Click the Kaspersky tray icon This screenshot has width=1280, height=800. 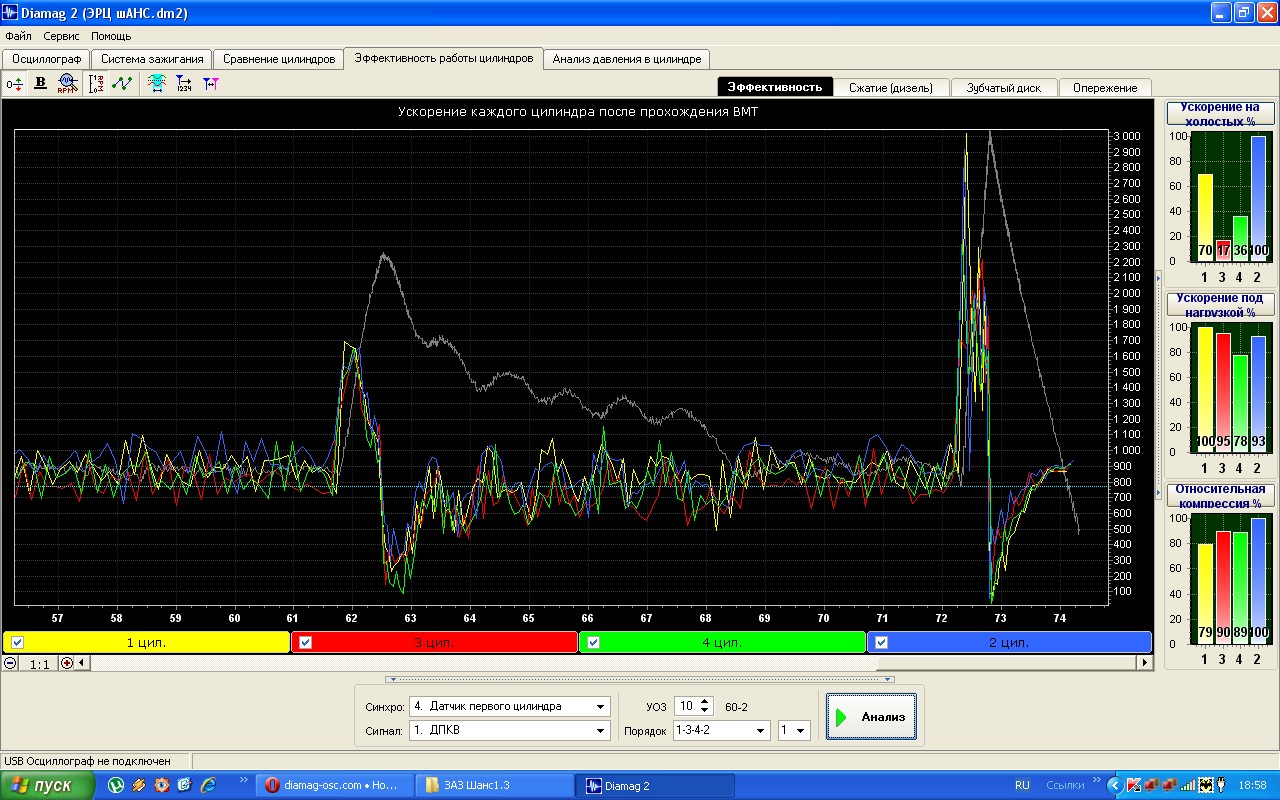tap(1134, 785)
